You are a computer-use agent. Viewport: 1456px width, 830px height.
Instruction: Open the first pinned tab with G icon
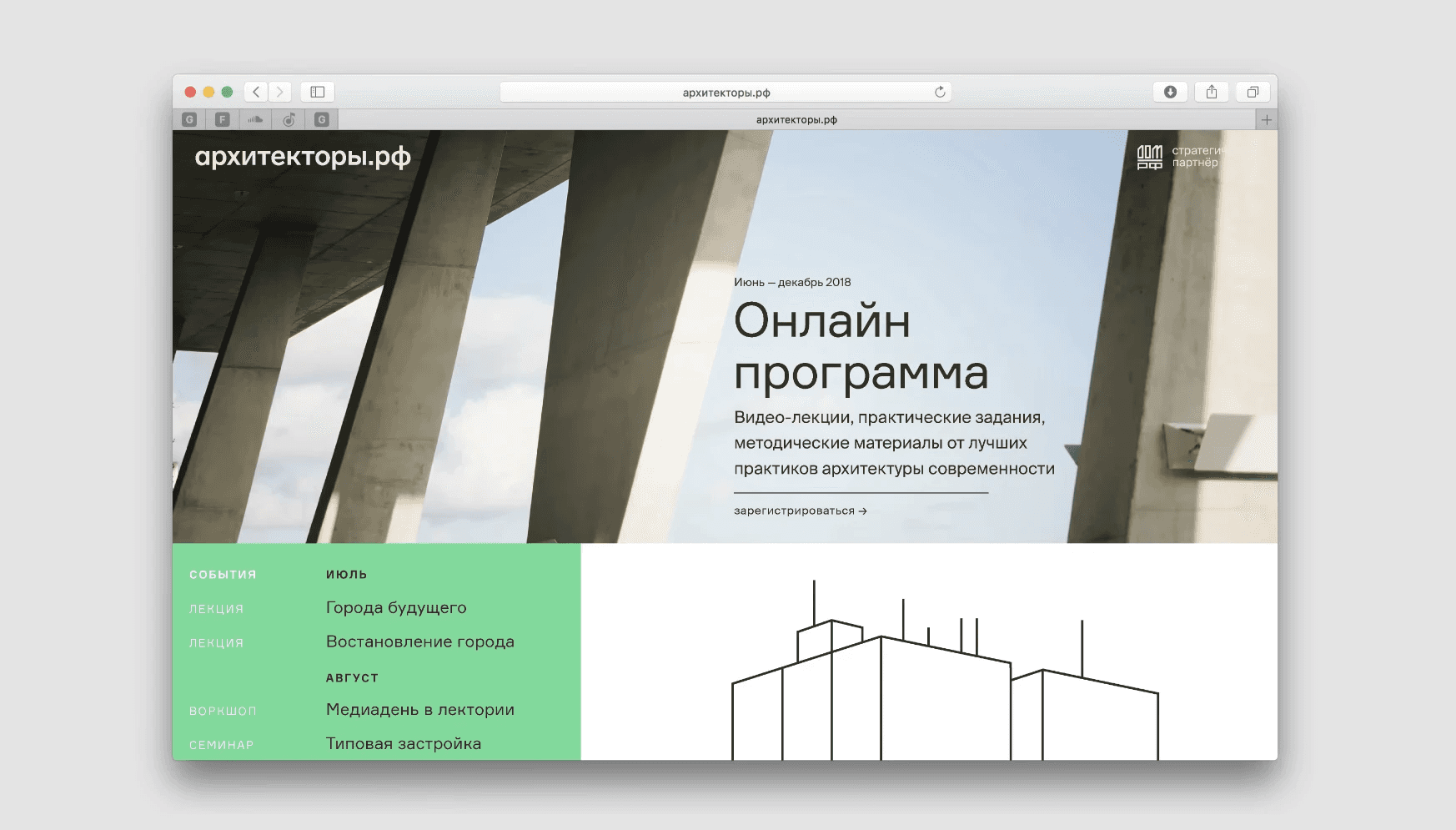189,119
